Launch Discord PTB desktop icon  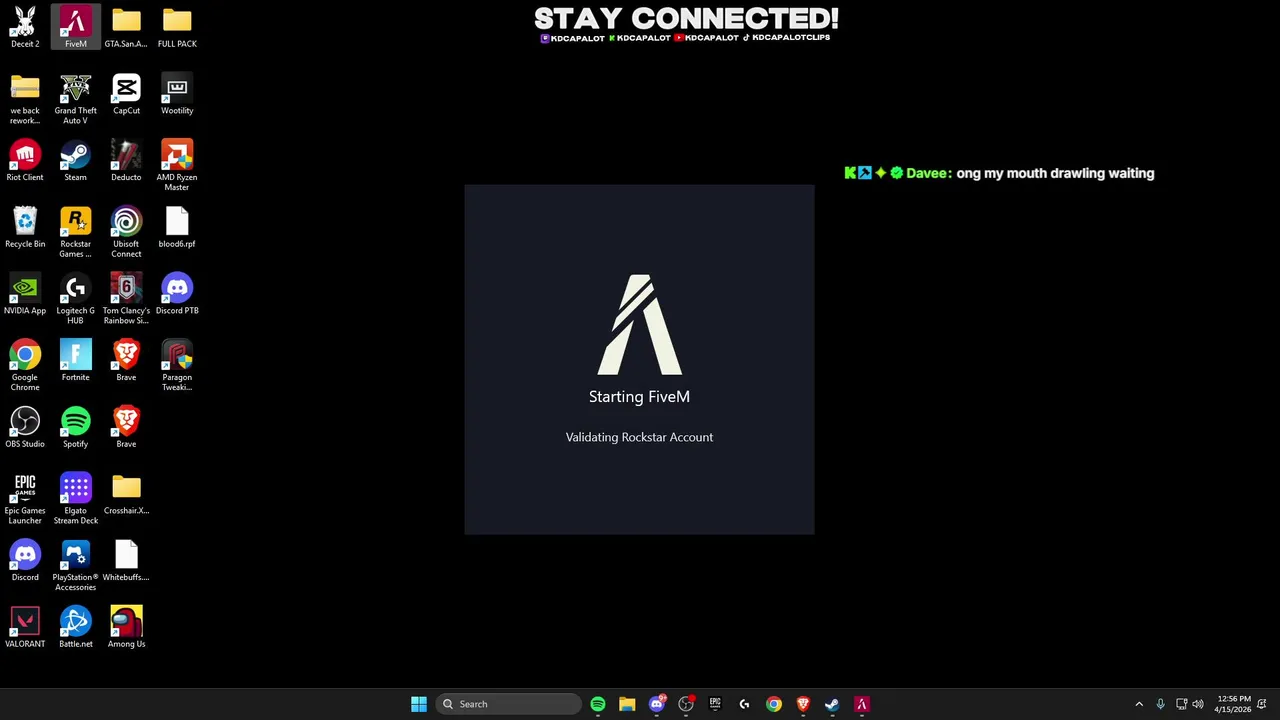pyautogui.click(x=177, y=294)
